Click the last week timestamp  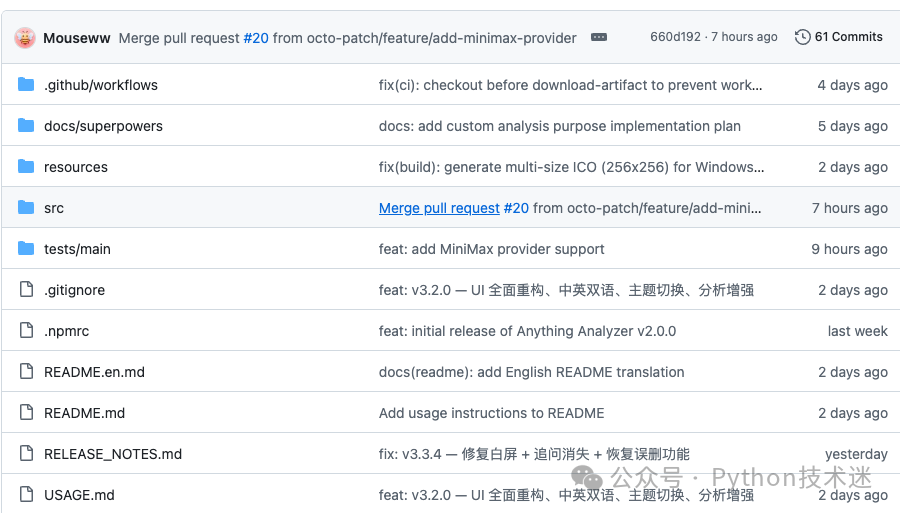pos(858,331)
